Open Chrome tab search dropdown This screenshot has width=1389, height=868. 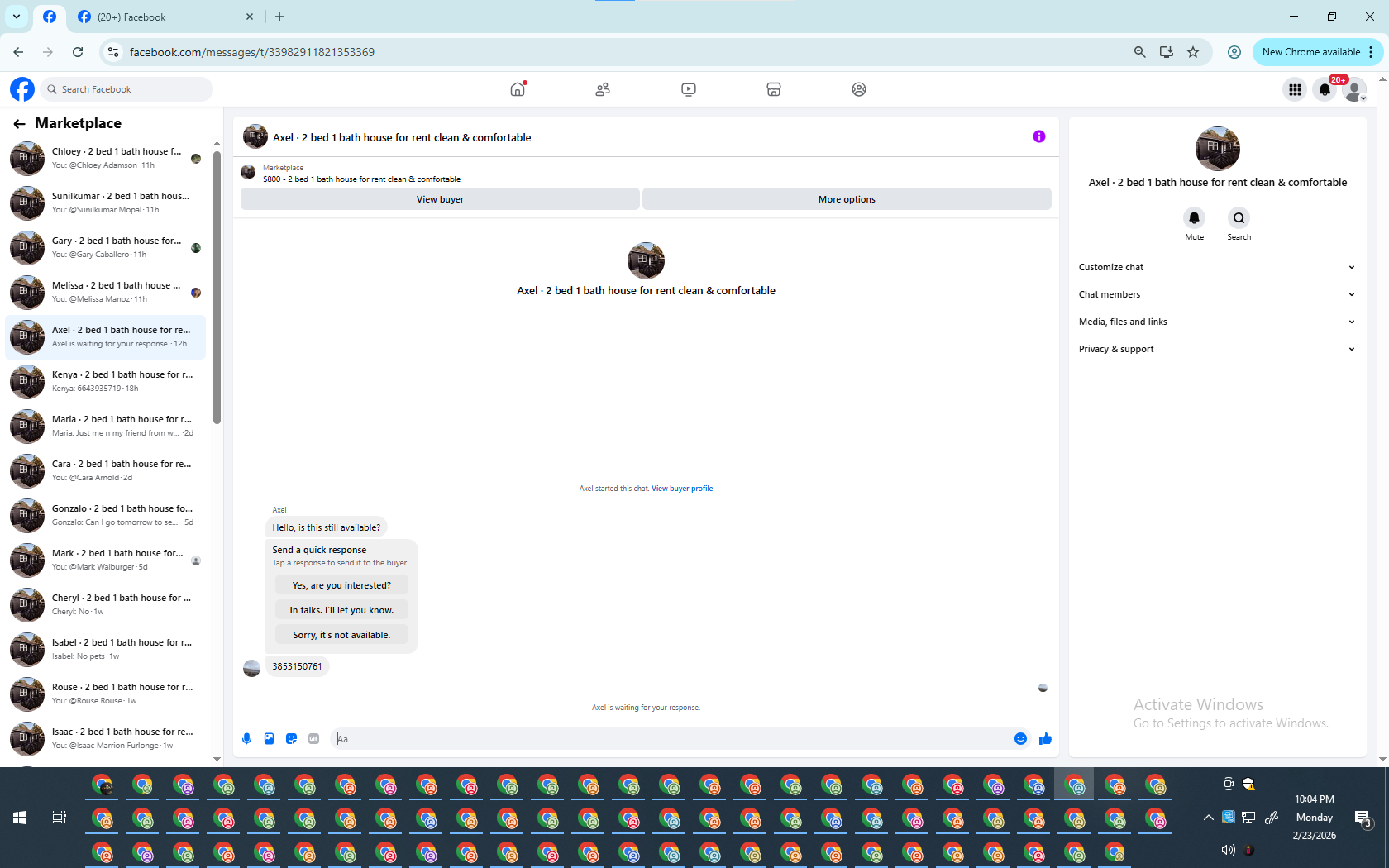pyautogui.click(x=17, y=17)
